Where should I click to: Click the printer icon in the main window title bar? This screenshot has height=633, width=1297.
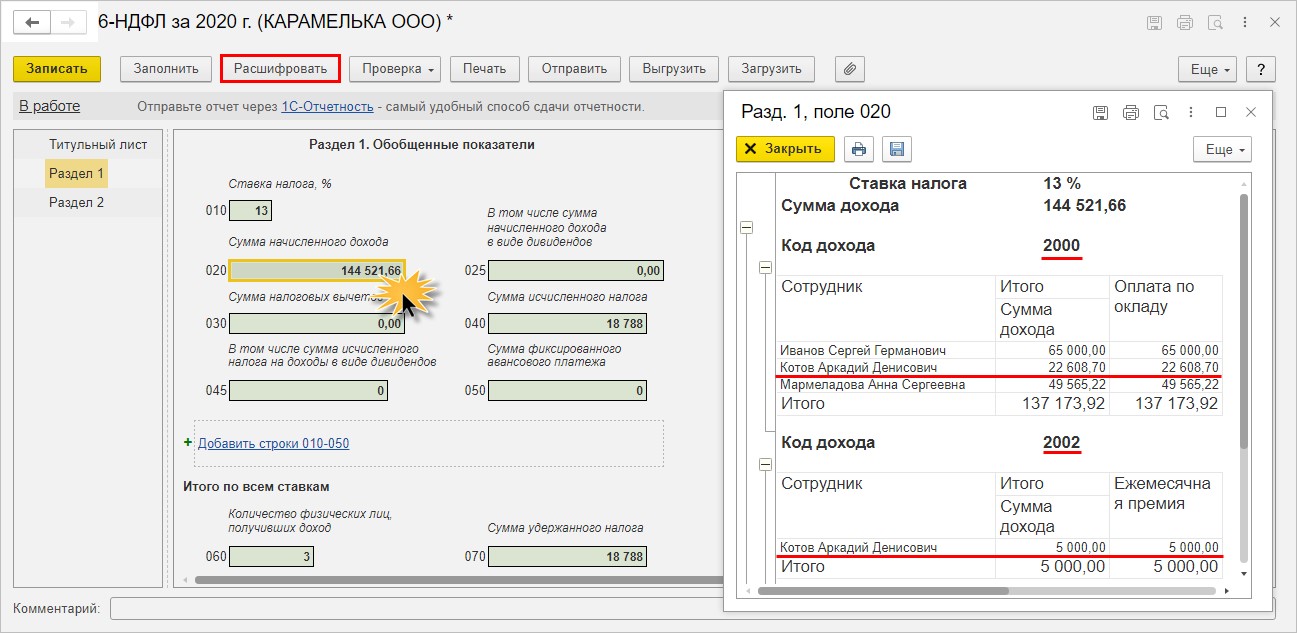[x=1185, y=23]
